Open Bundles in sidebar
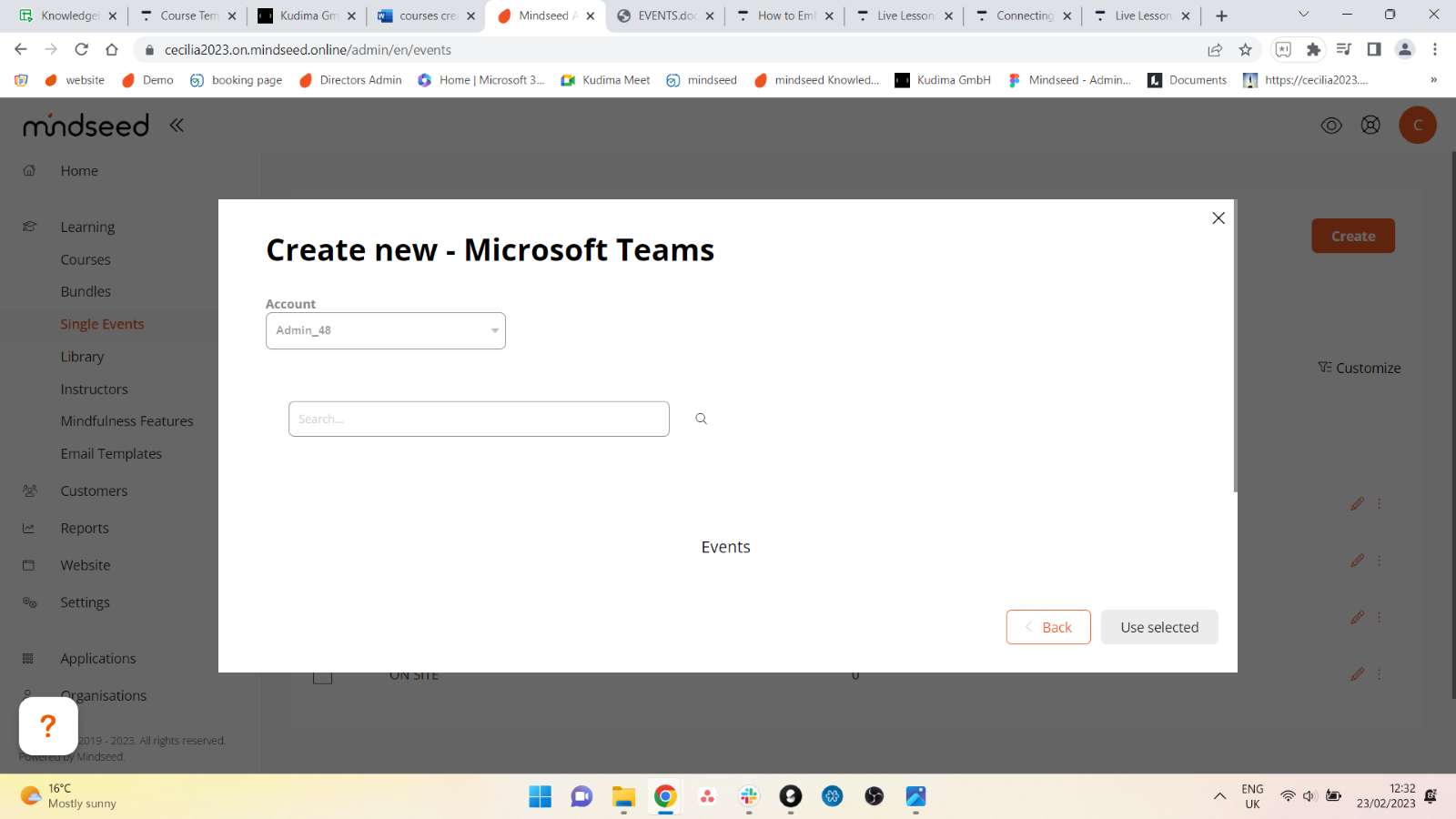Screen dimensions: 1456x819 point(86,291)
